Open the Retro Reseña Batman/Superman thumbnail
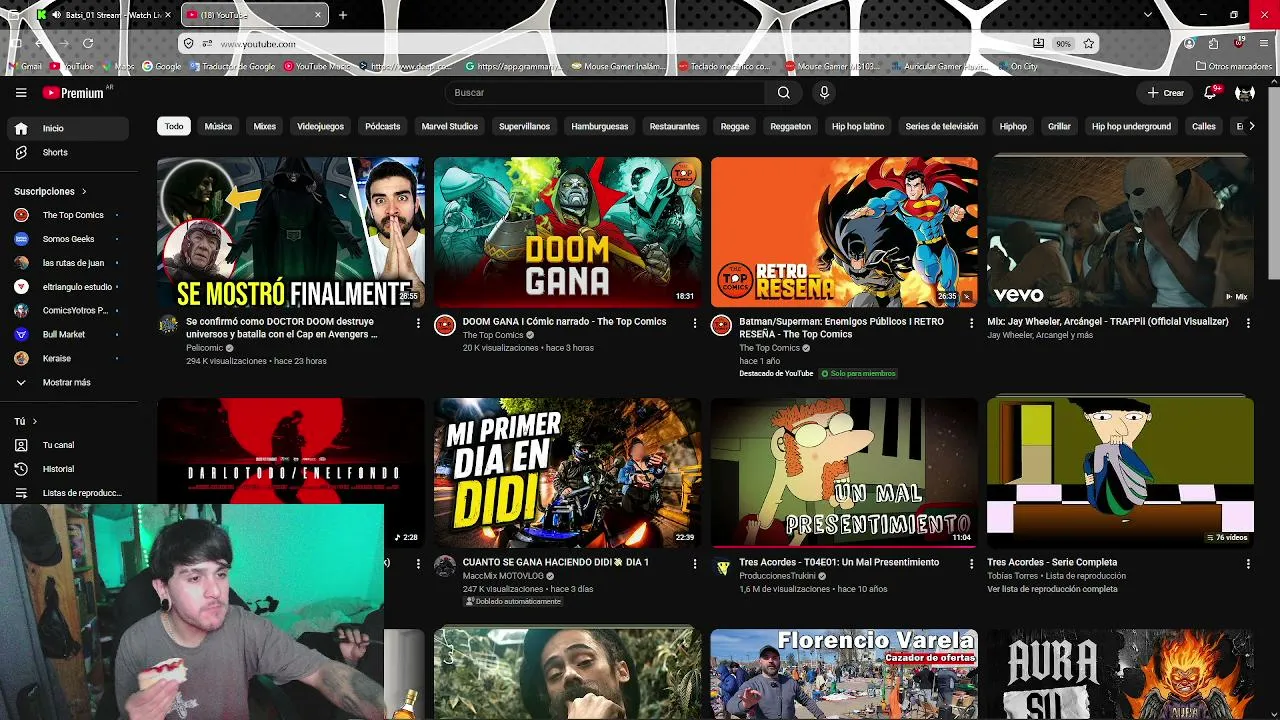The width and height of the screenshot is (1280, 720). [844, 232]
